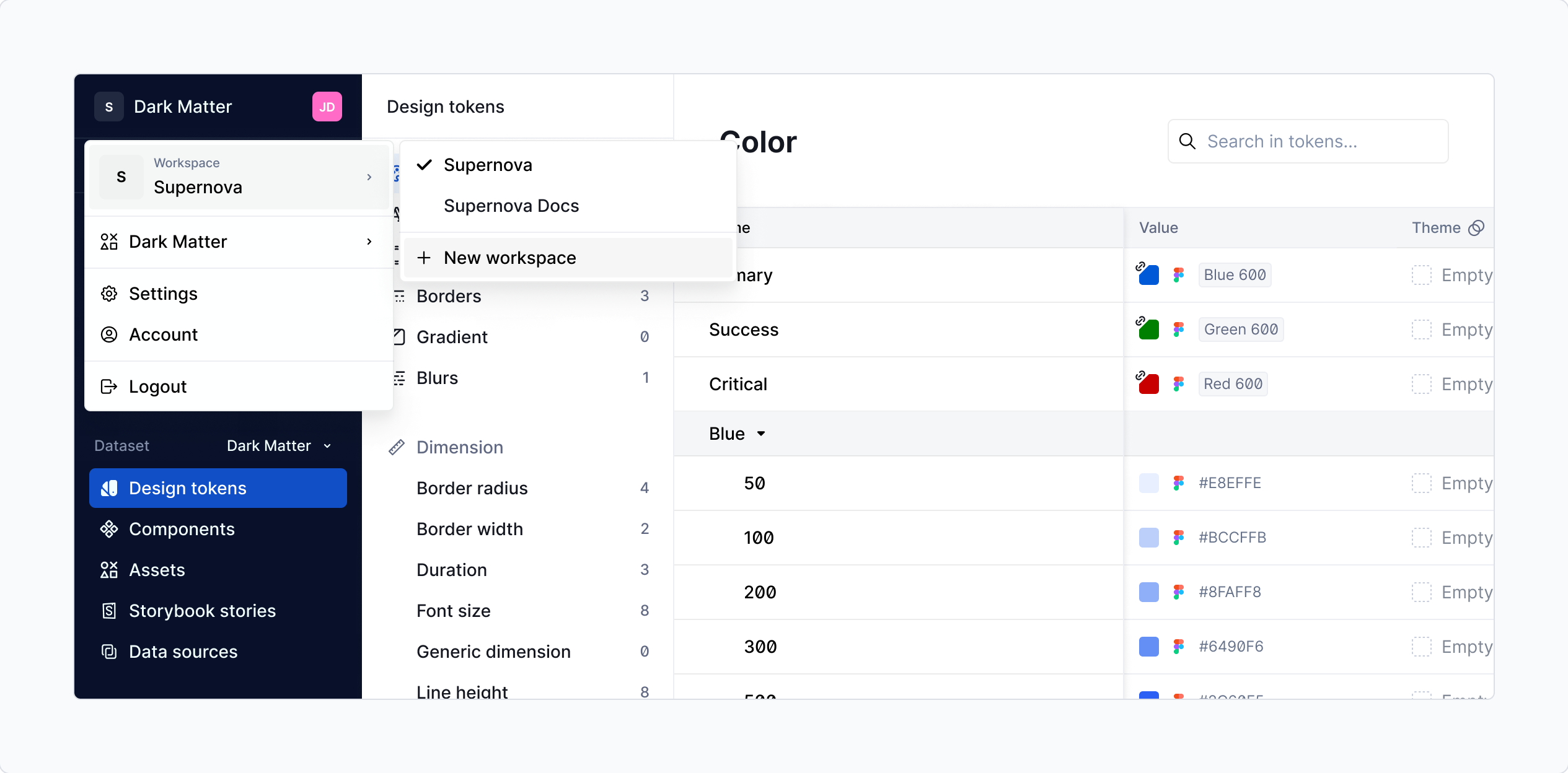Screen dimensions: 1568x773
Task: Open the Dataset Dark Matter dropdown
Action: pos(279,446)
